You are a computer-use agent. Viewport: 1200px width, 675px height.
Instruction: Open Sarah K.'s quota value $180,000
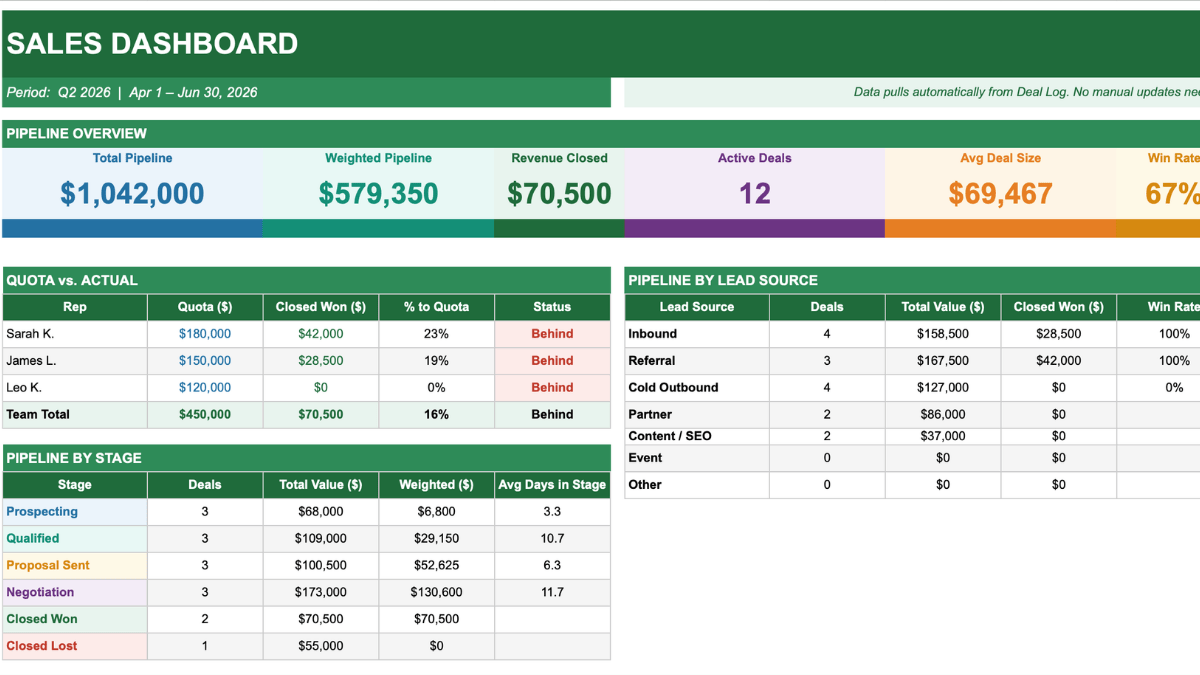[204, 333]
